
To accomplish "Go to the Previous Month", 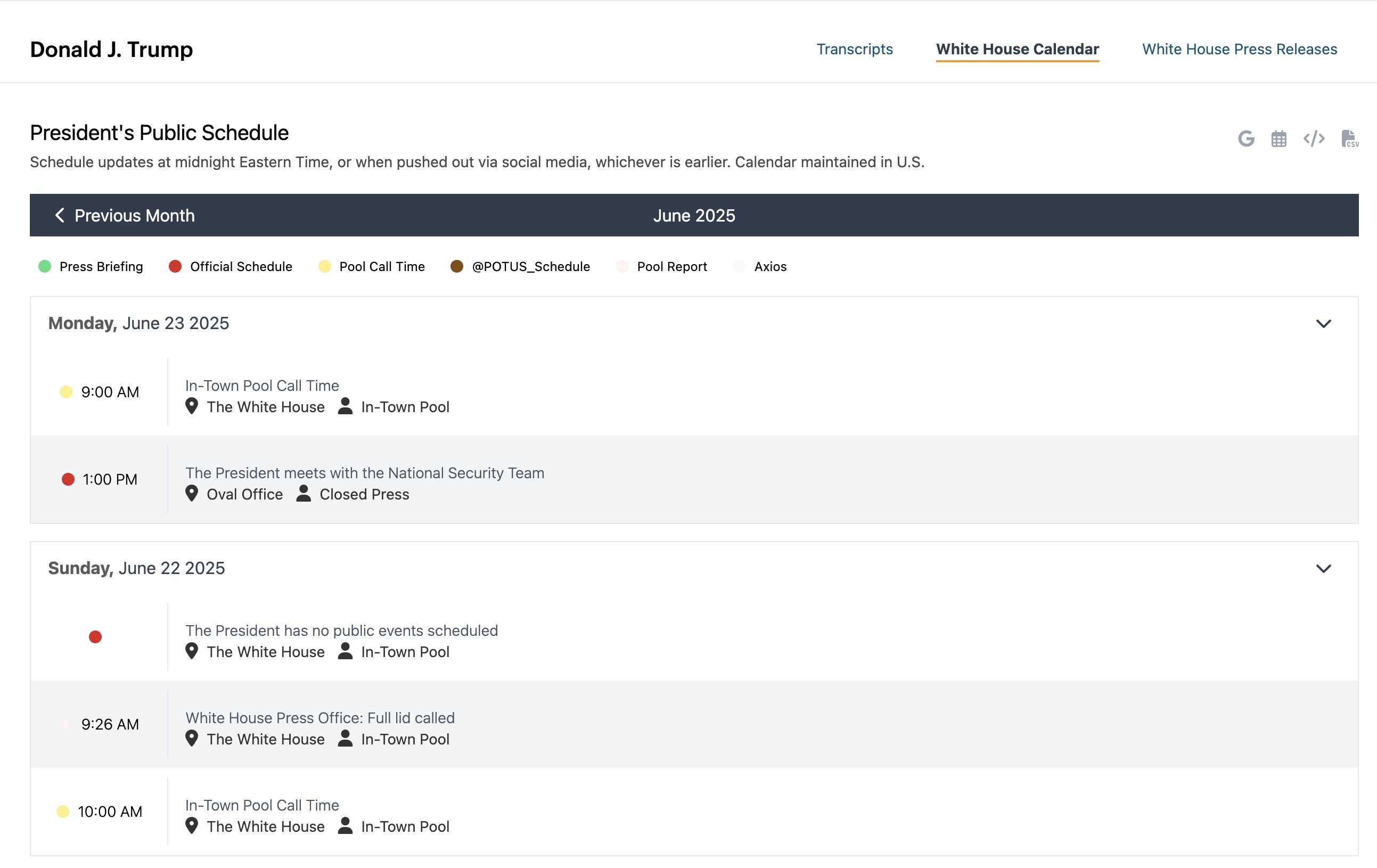I will 125,215.
